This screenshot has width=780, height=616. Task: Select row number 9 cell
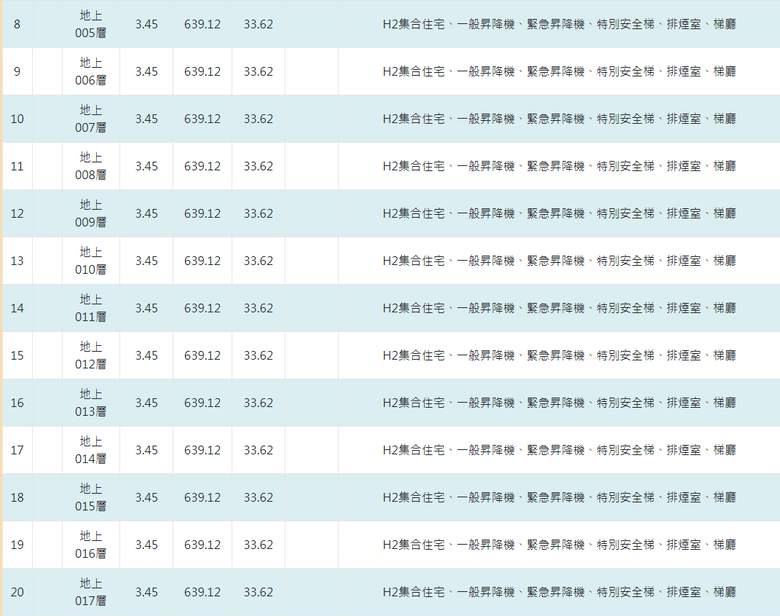[17, 72]
